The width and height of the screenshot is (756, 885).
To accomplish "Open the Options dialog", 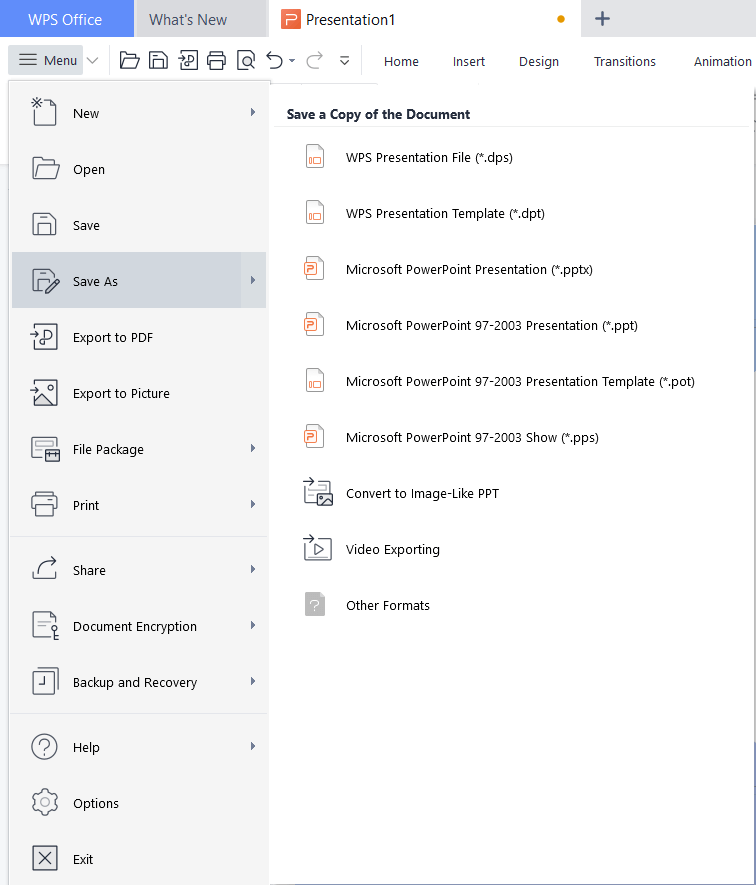I will coord(96,803).
